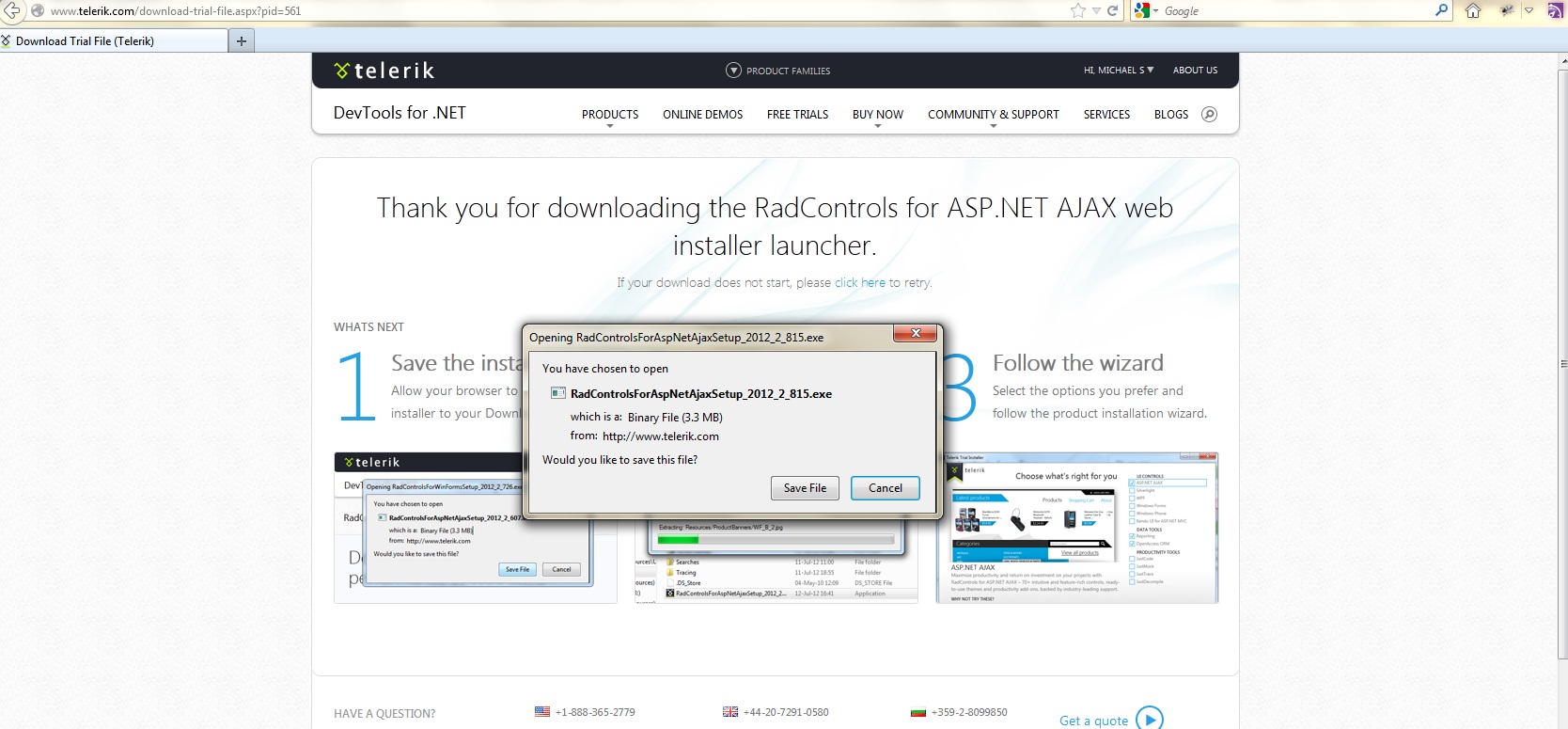Click the Get a quote link
This screenshot has height=729, width=1568.
tap(1094, 721)
